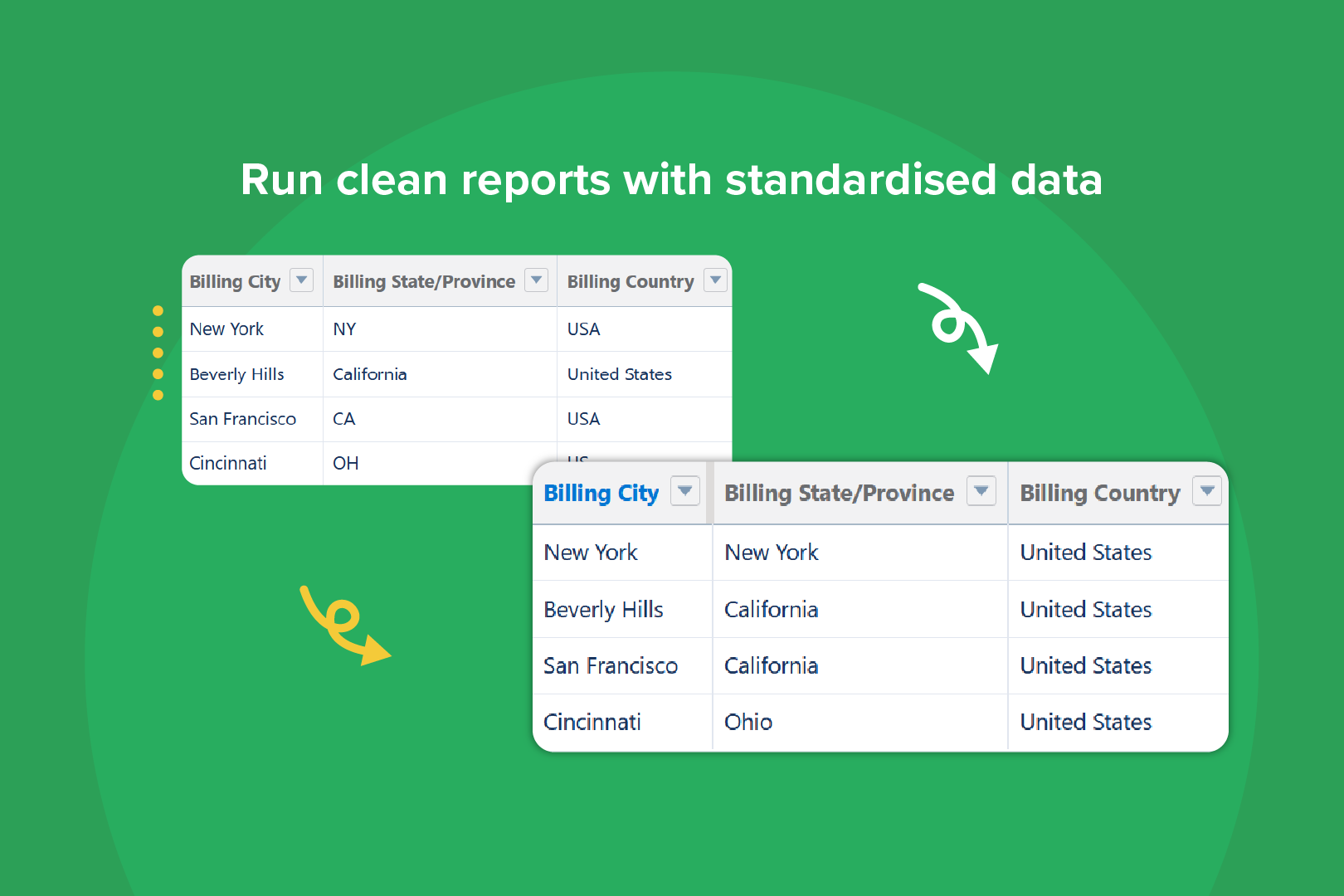Open Billing City dropdown in the smaller table
1344x896 pixels.
click(301, 280)
